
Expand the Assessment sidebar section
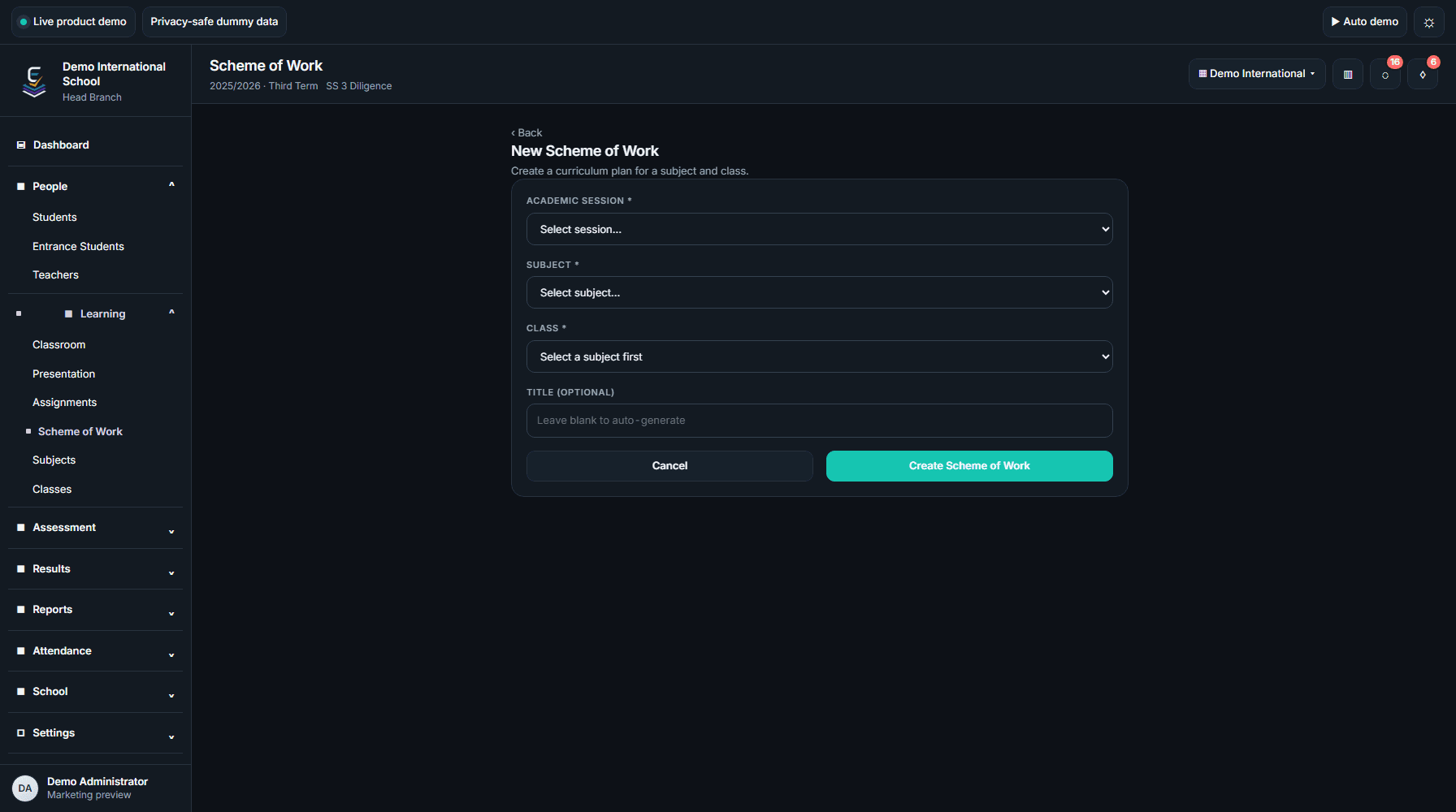point(95,528)
